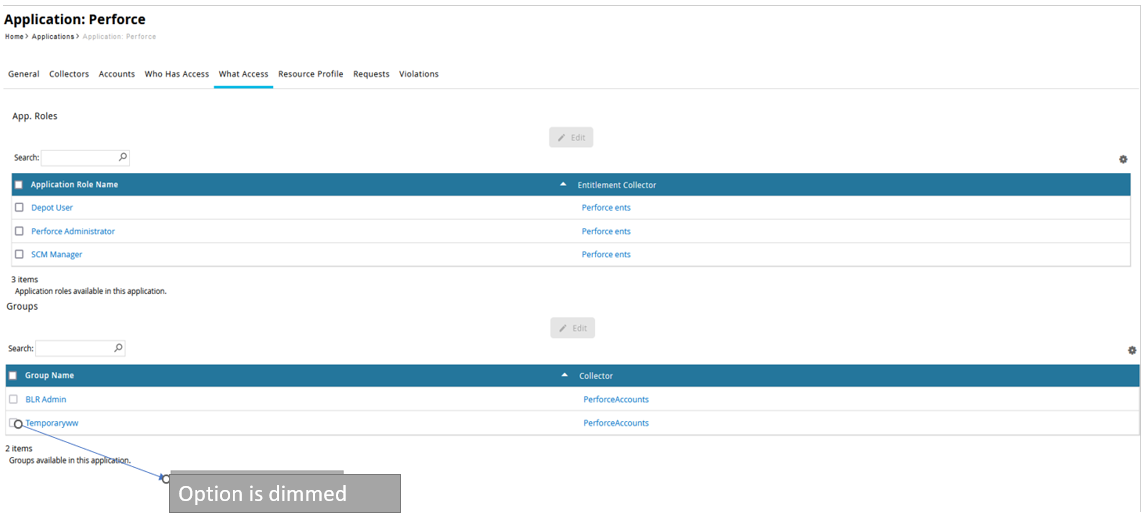Image resolution: width=1145 pixels, height=518 pixels.
Task: Switch to the Who Has Access tab
Action: pos(176,74)
